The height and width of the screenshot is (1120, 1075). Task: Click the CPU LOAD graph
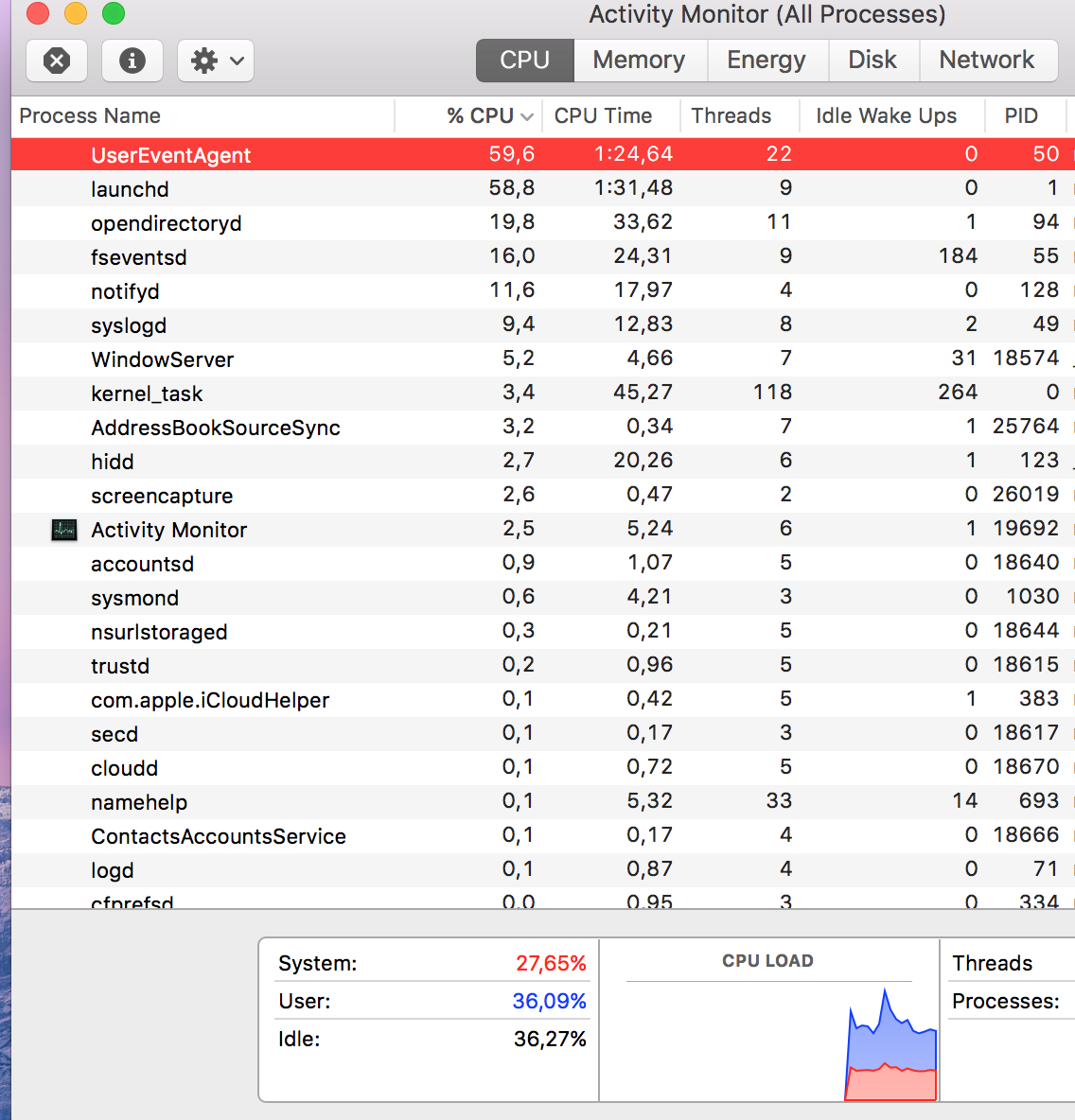(769, 1041)
